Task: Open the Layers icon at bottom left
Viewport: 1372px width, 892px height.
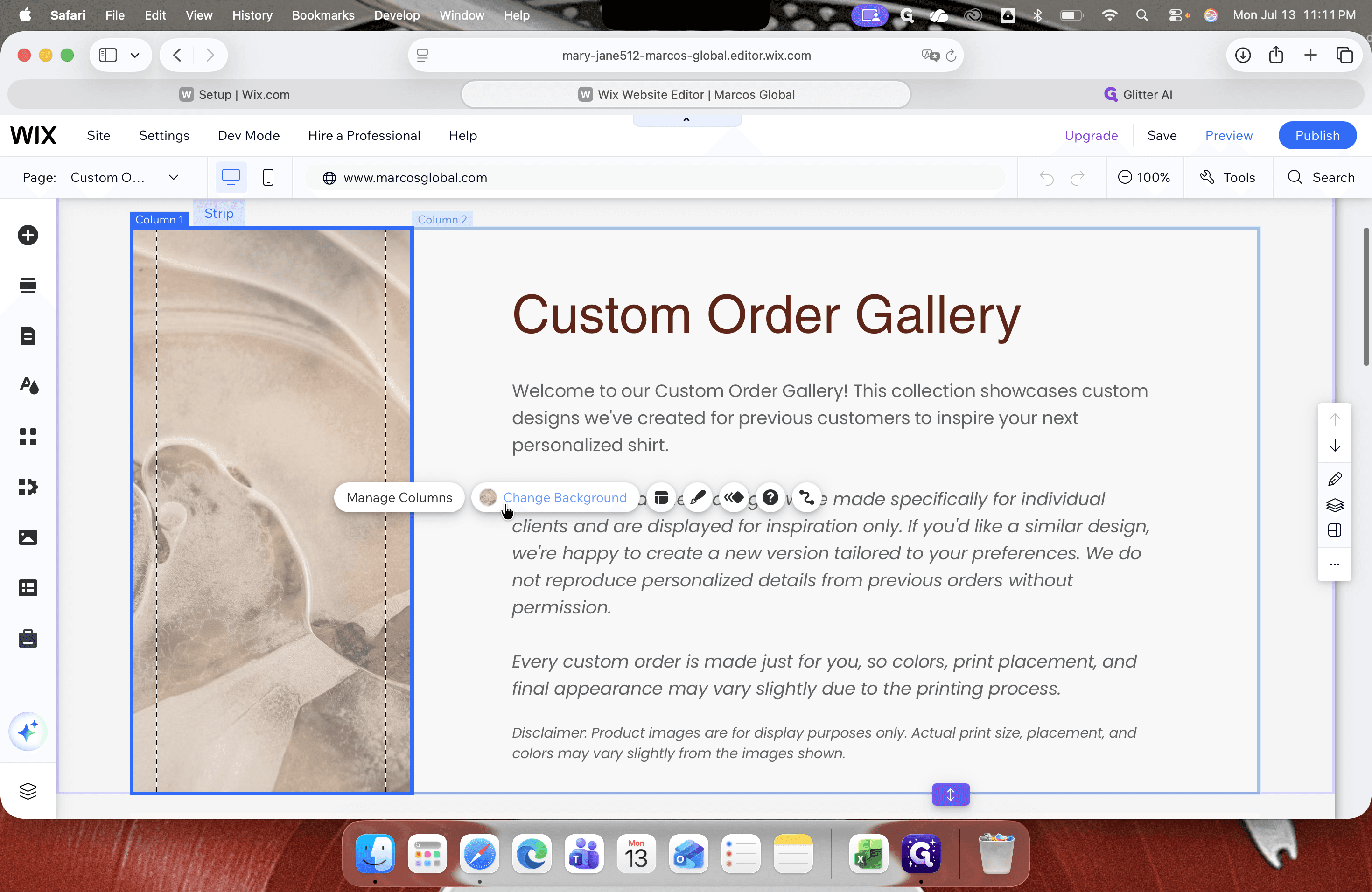Action: point(28,791)
